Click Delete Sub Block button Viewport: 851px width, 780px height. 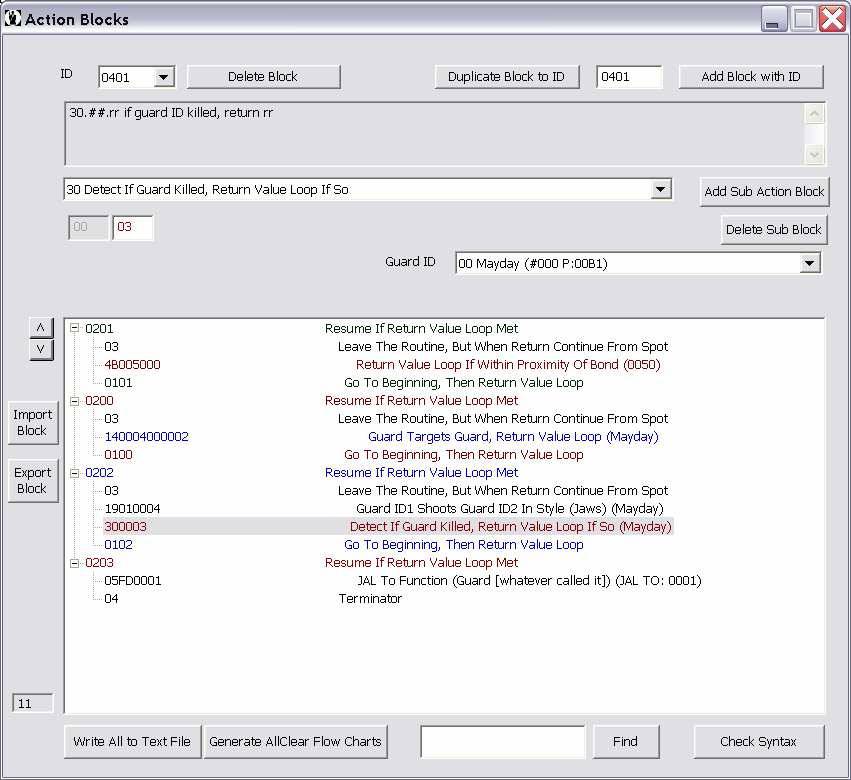pyautogui.click(x=773, y=230)
